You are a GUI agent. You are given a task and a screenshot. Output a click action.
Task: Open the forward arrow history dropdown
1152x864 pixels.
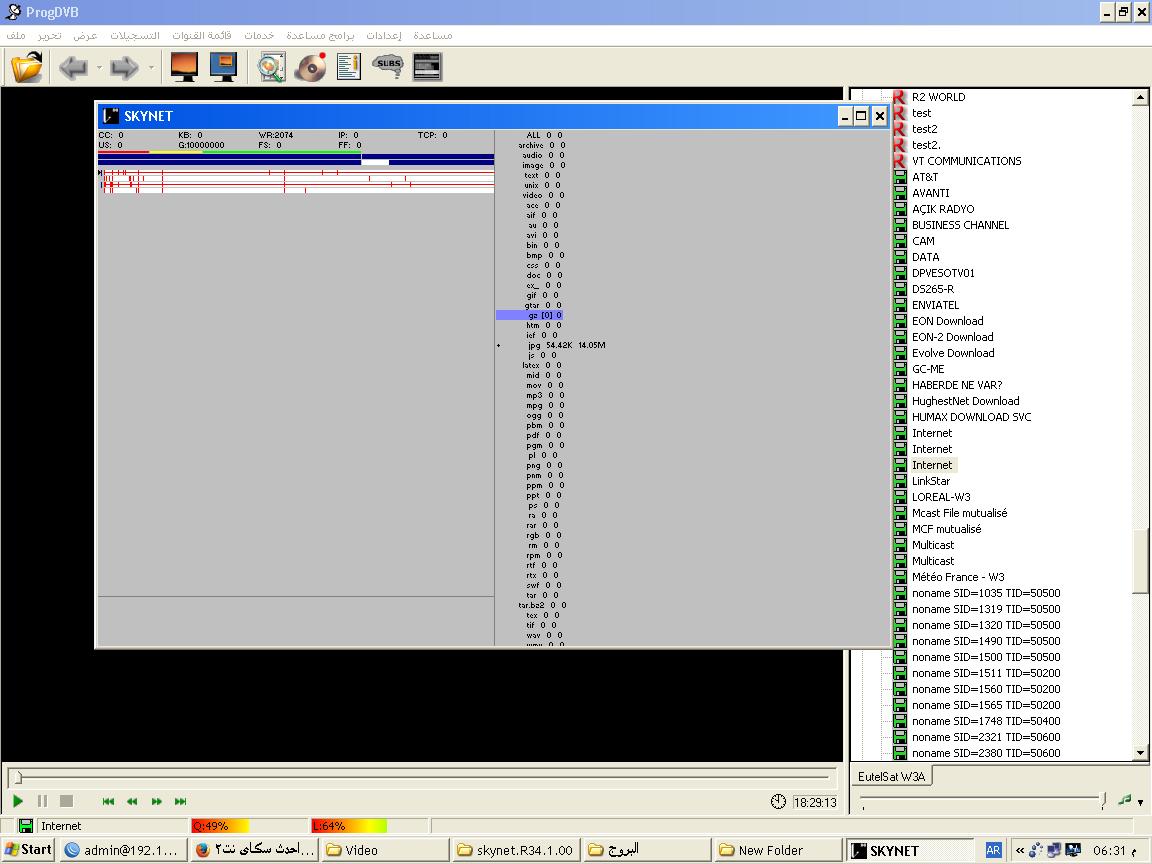[151, 68]
